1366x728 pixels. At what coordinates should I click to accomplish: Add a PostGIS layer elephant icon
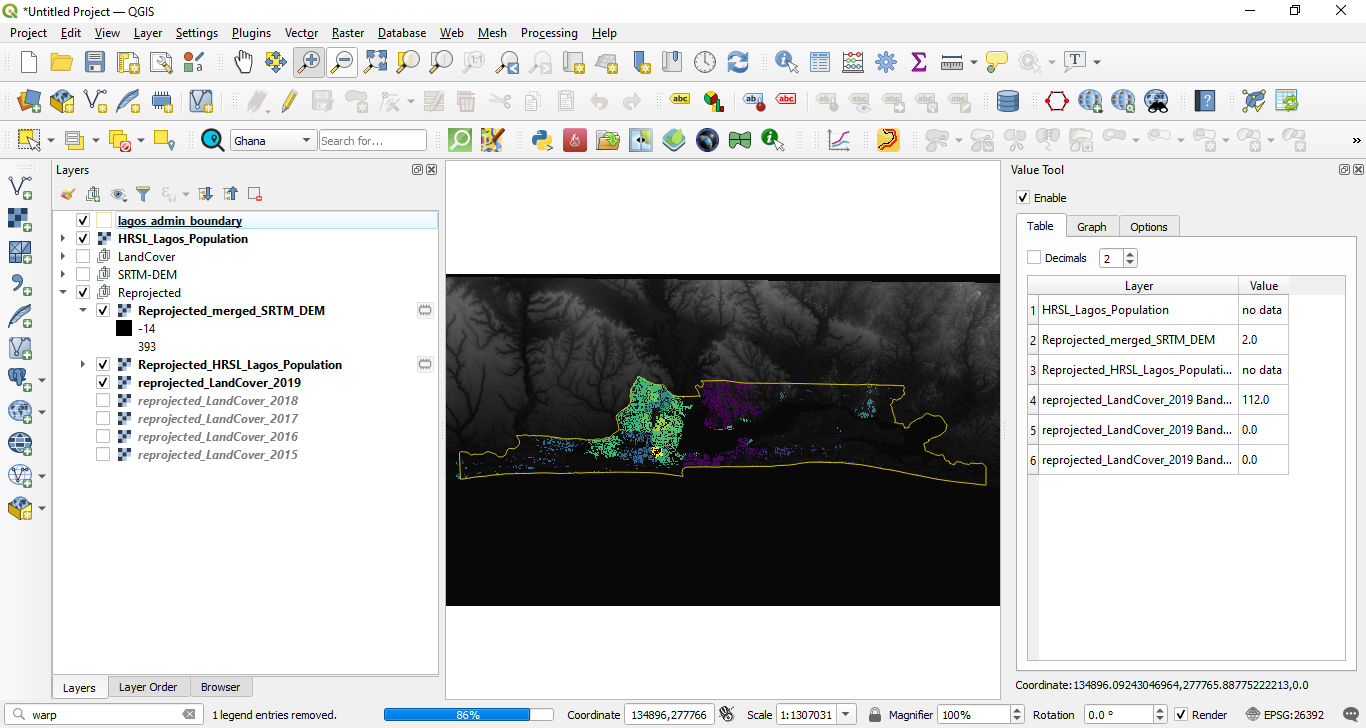pos(19,379)
